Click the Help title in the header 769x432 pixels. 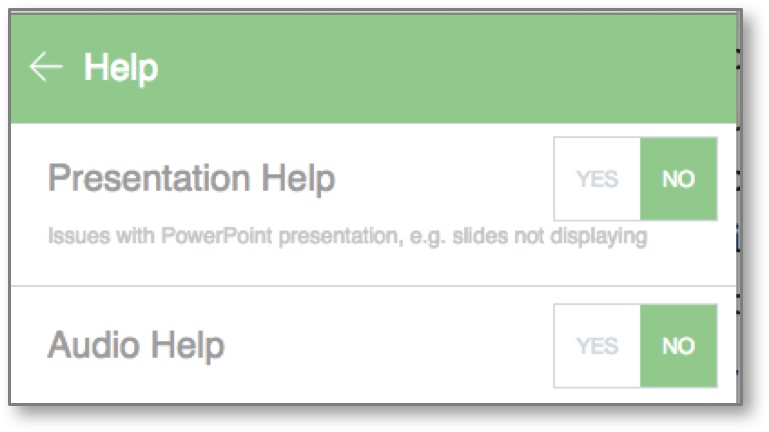tap(121, 68)
